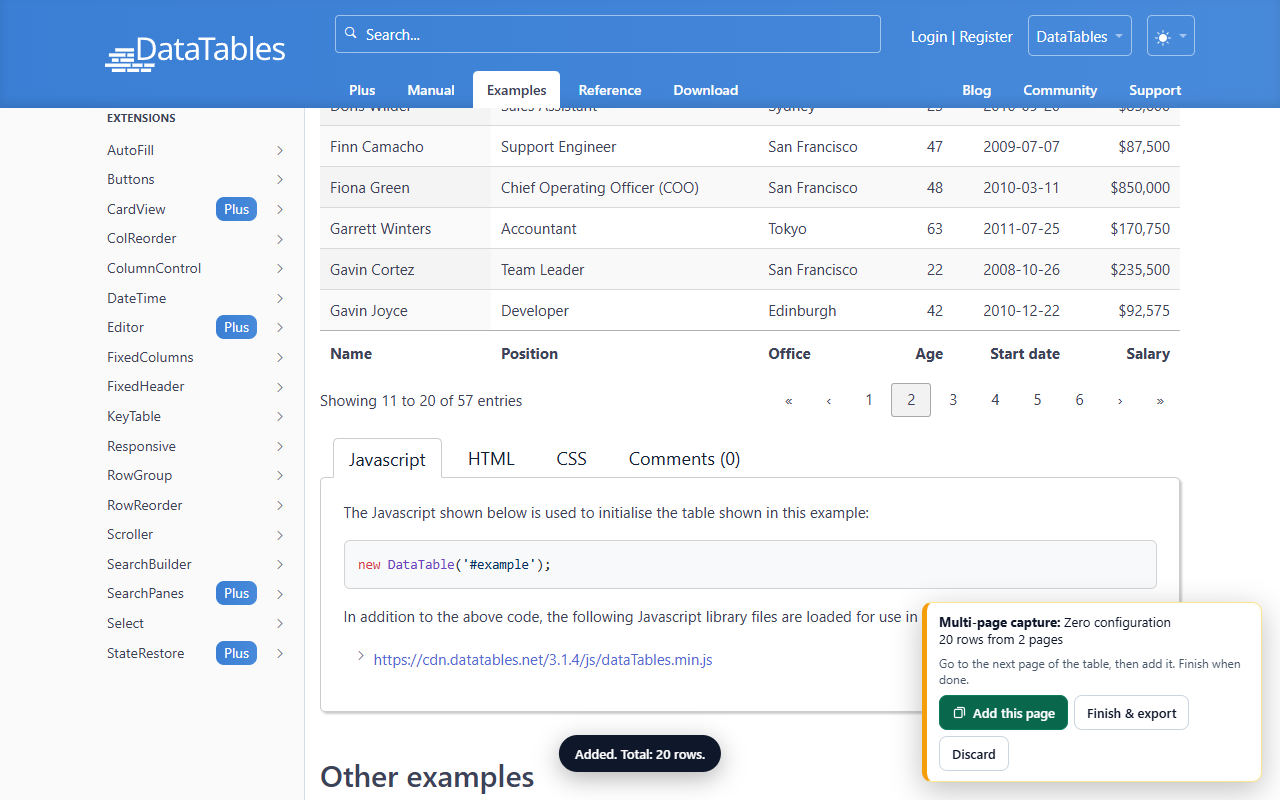Go to pagination page 3
This screenshot has width=1280, height=800.
[953, 400]
